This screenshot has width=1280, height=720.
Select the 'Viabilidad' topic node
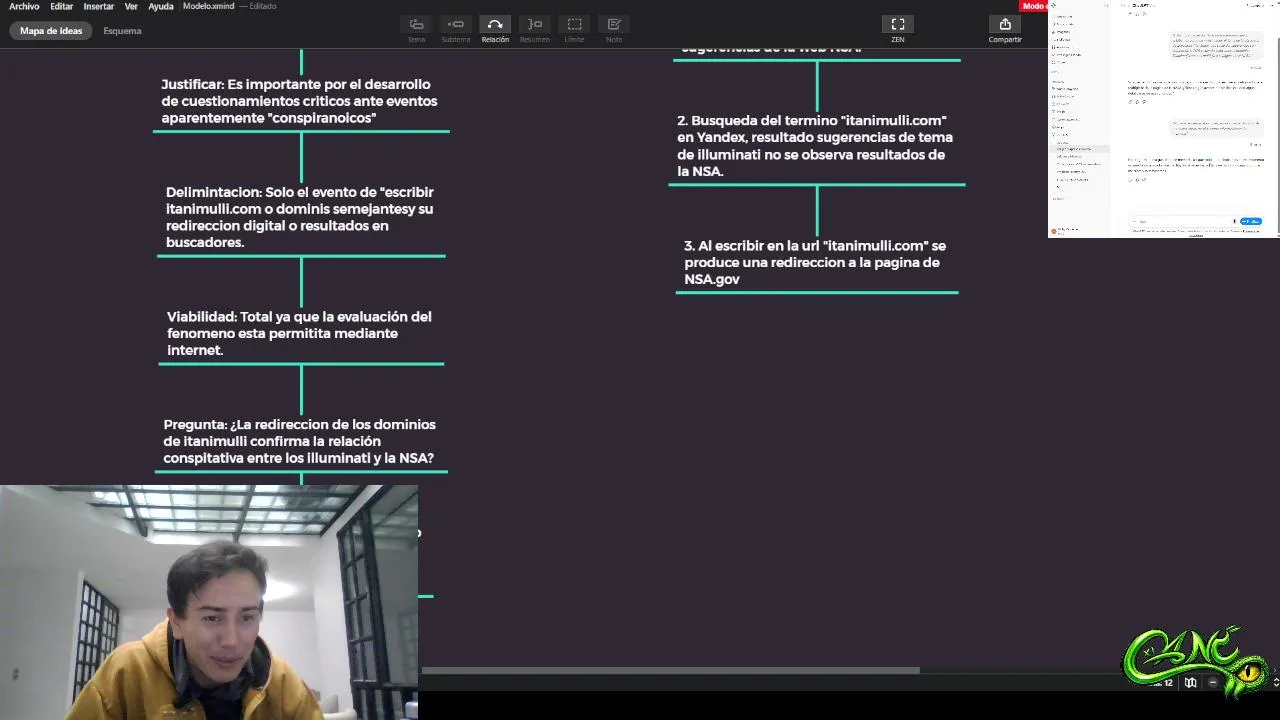300,333
